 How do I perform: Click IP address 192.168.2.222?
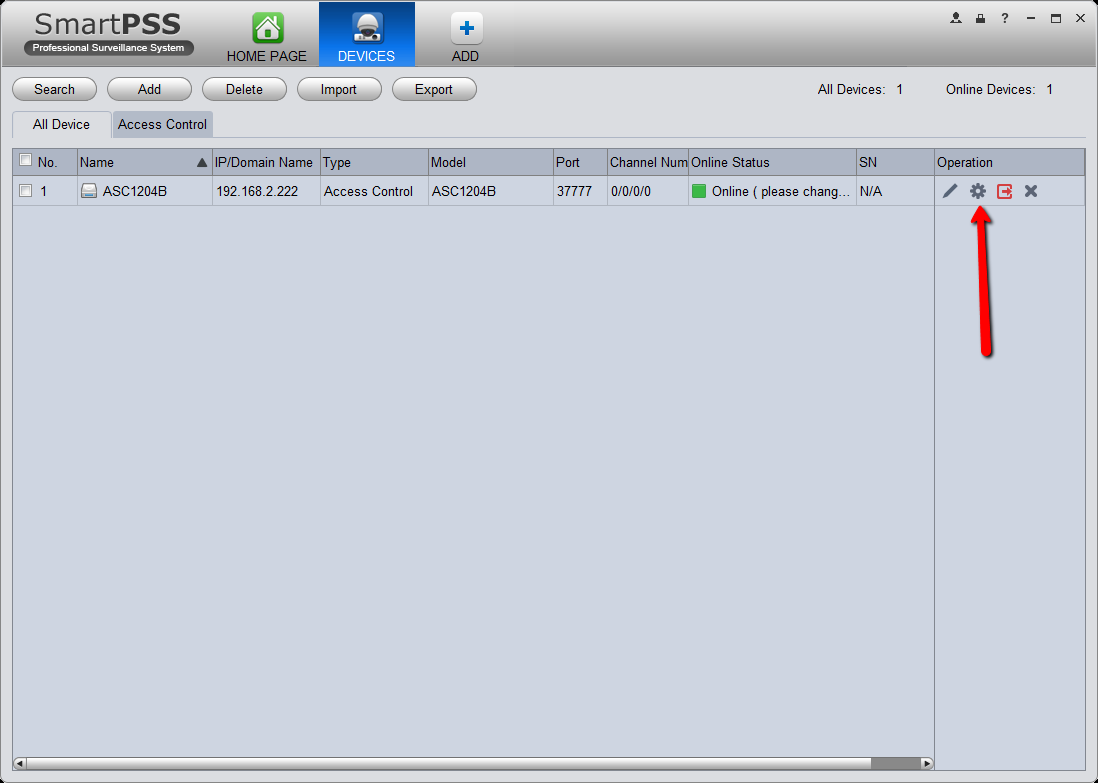click(257, 191)
